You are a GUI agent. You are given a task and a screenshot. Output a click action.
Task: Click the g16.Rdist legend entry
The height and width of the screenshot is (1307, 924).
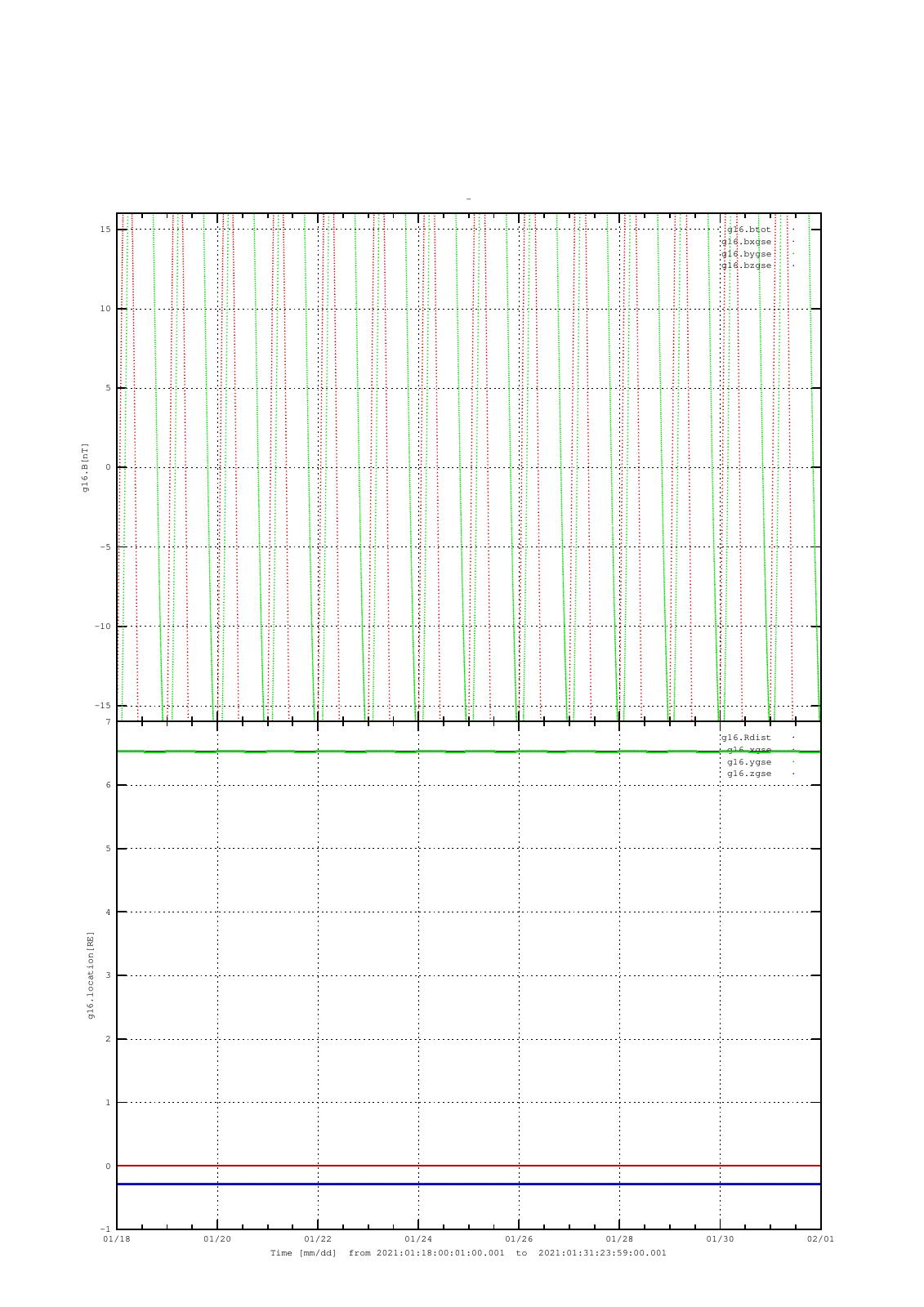pyautogui.click(x=746, y=738)
